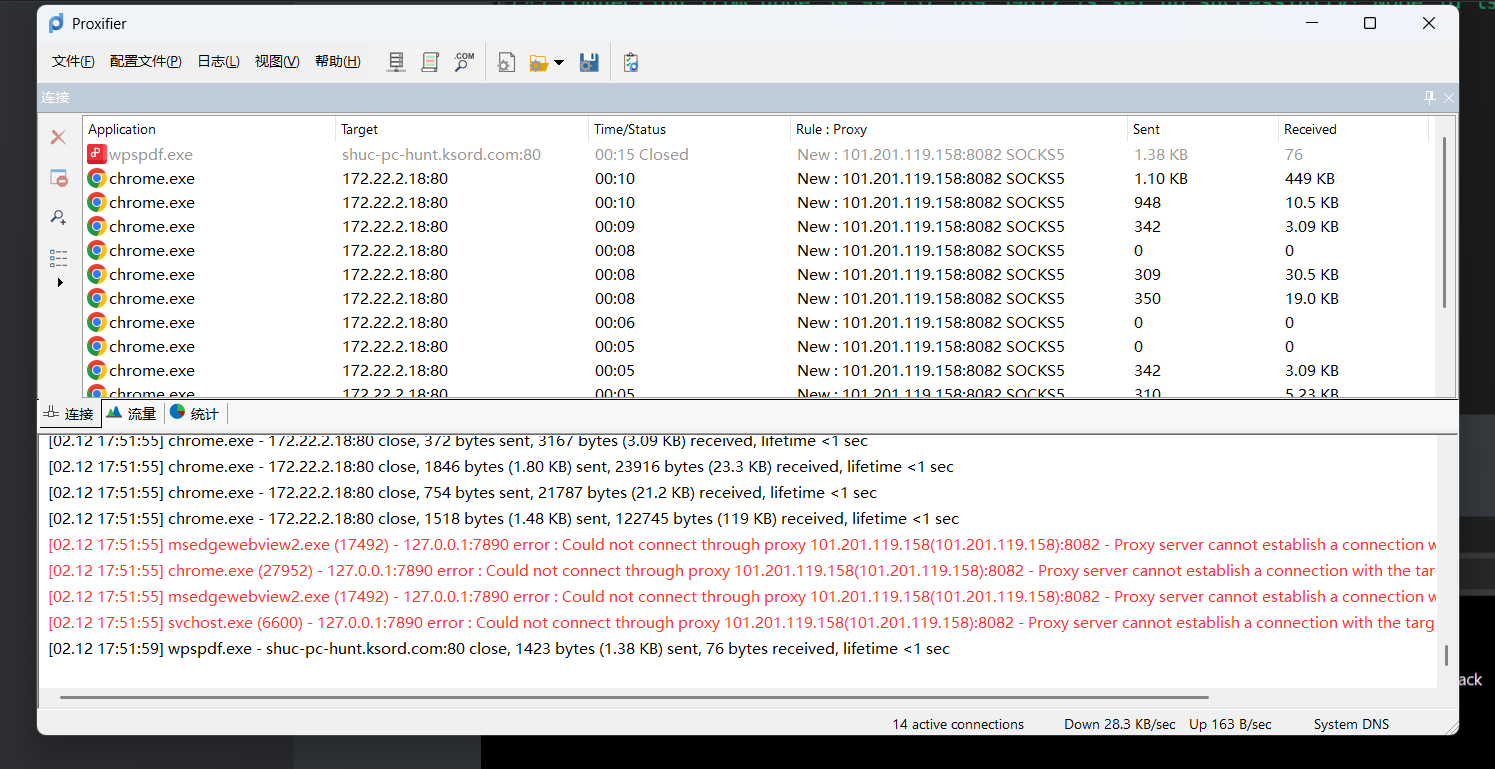Open the 文件(F) menu
The image size is (1495, 769).
[x=73, y=62]
